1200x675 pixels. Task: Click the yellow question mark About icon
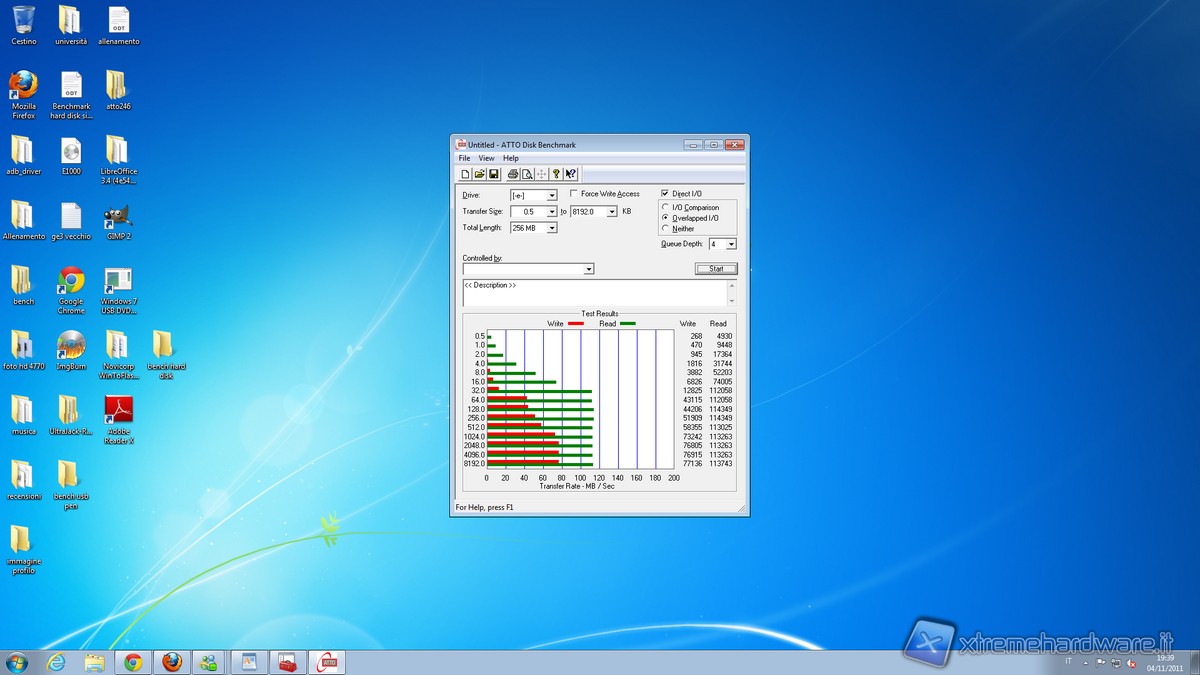[556, 174]
